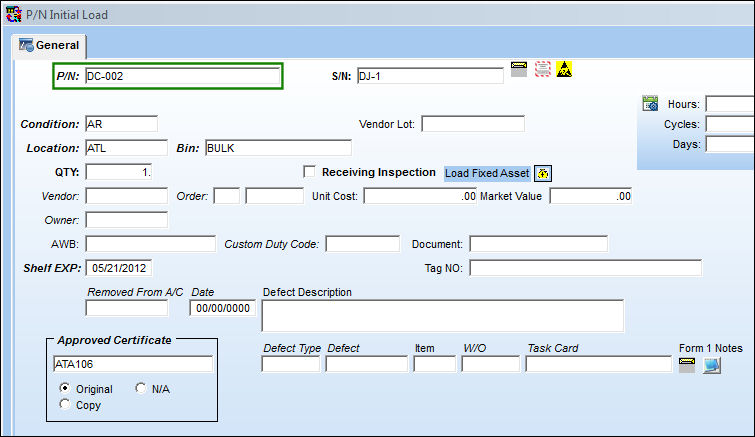Click the Defect Description text area

[443, 316]
